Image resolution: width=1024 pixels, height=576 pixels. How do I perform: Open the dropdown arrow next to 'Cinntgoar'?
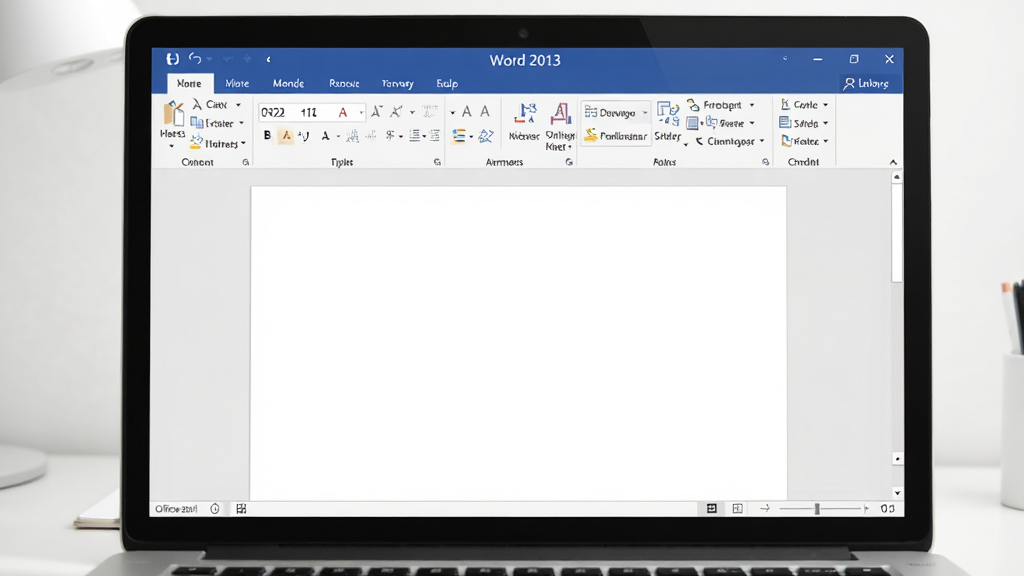pos(761,141)
